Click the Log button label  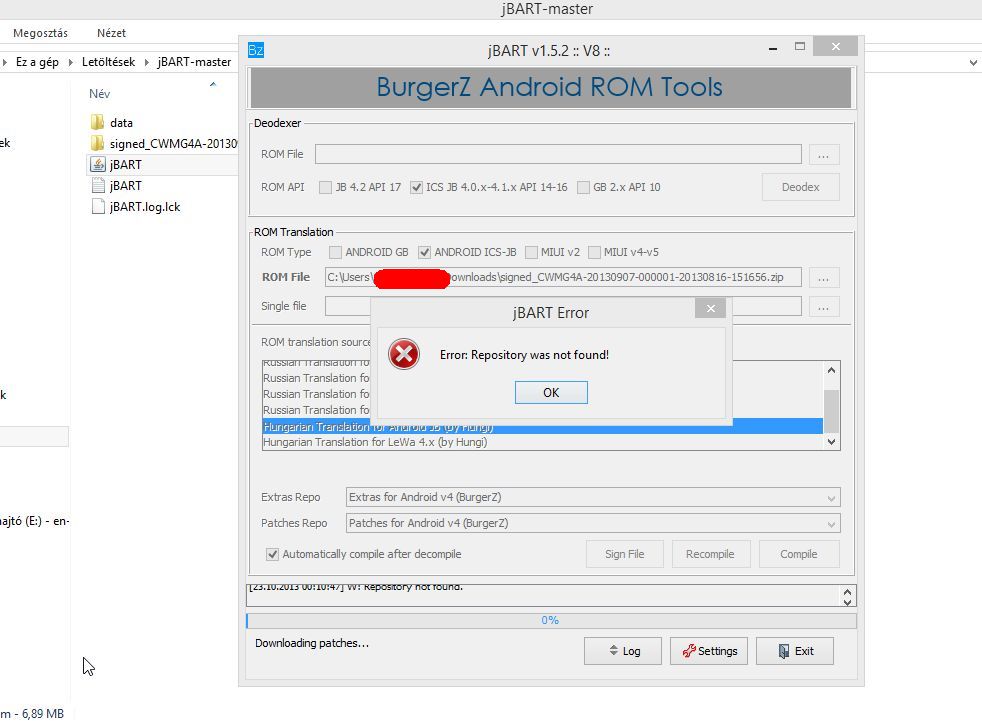631,651
